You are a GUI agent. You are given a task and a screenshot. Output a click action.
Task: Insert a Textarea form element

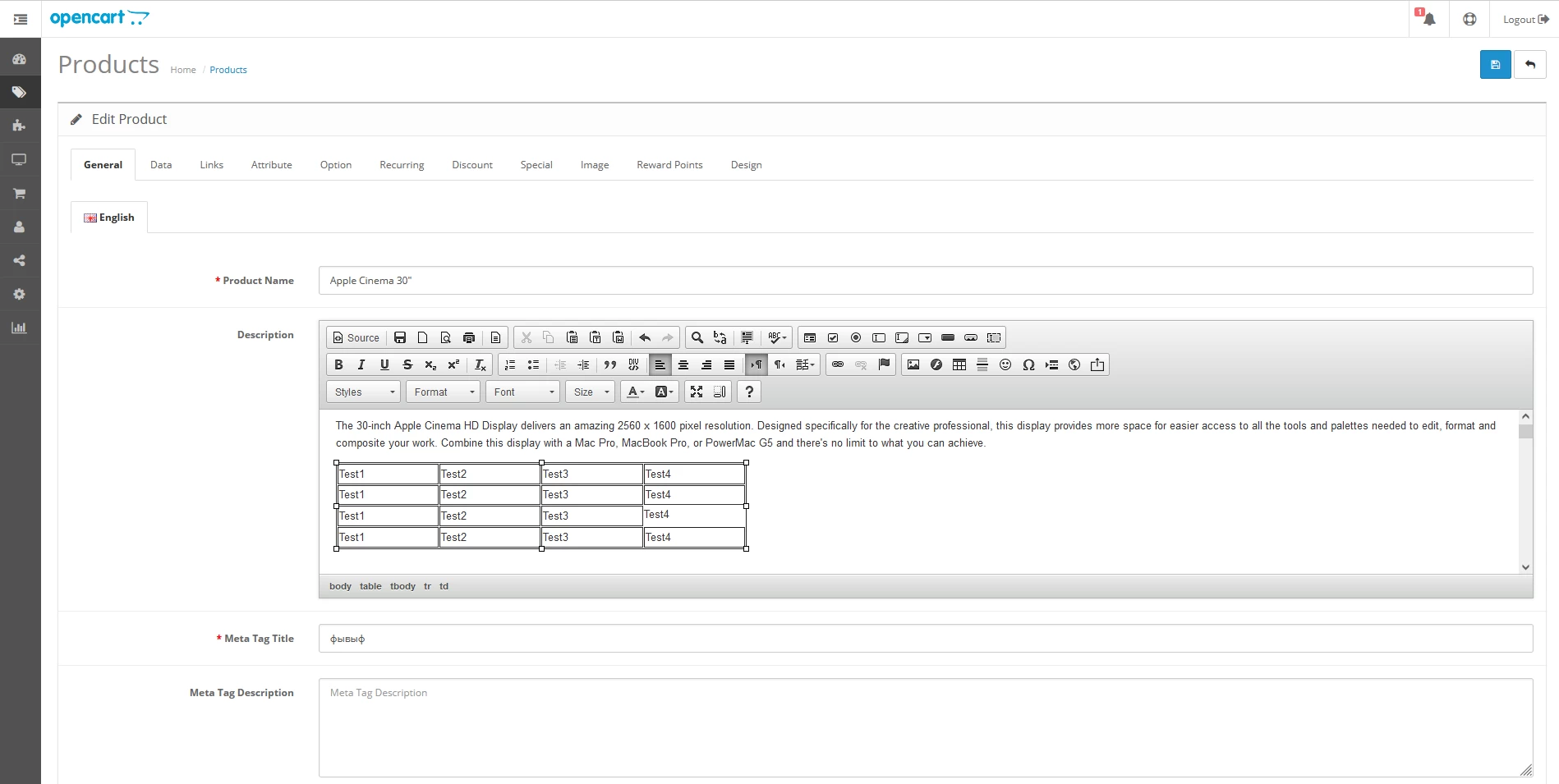tap(902, 337)
